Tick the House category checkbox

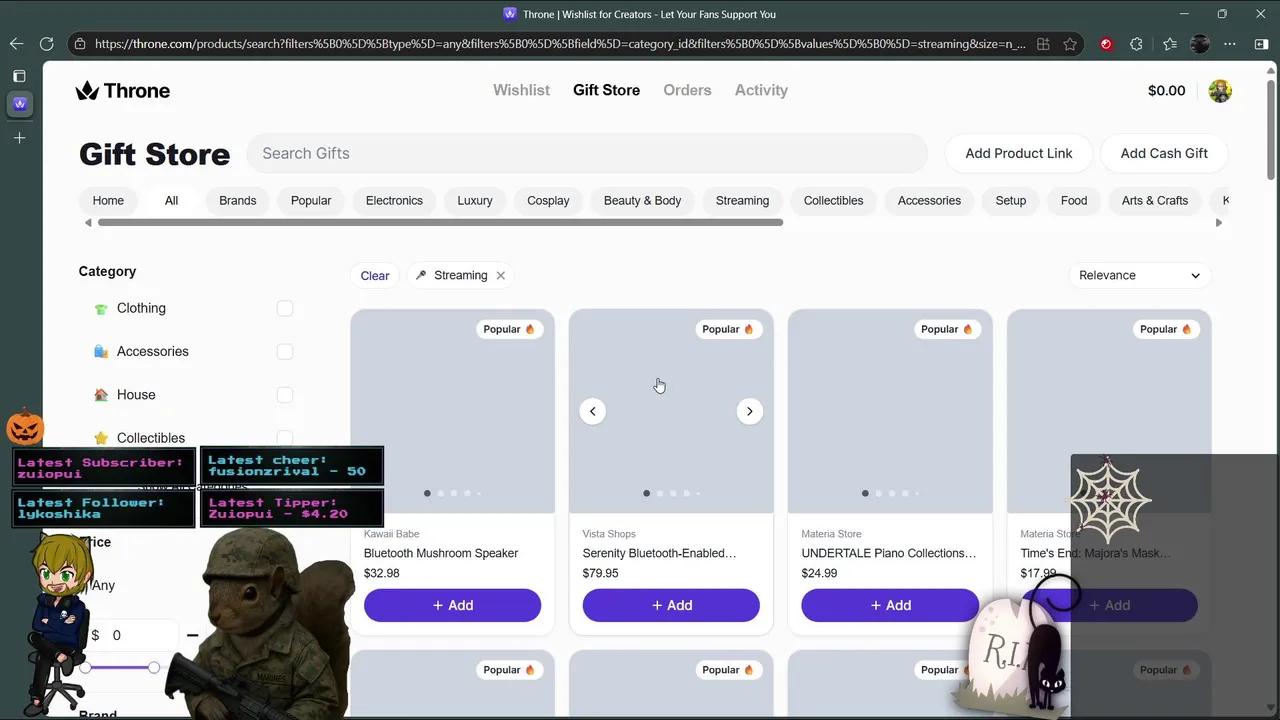coord(285,395)
